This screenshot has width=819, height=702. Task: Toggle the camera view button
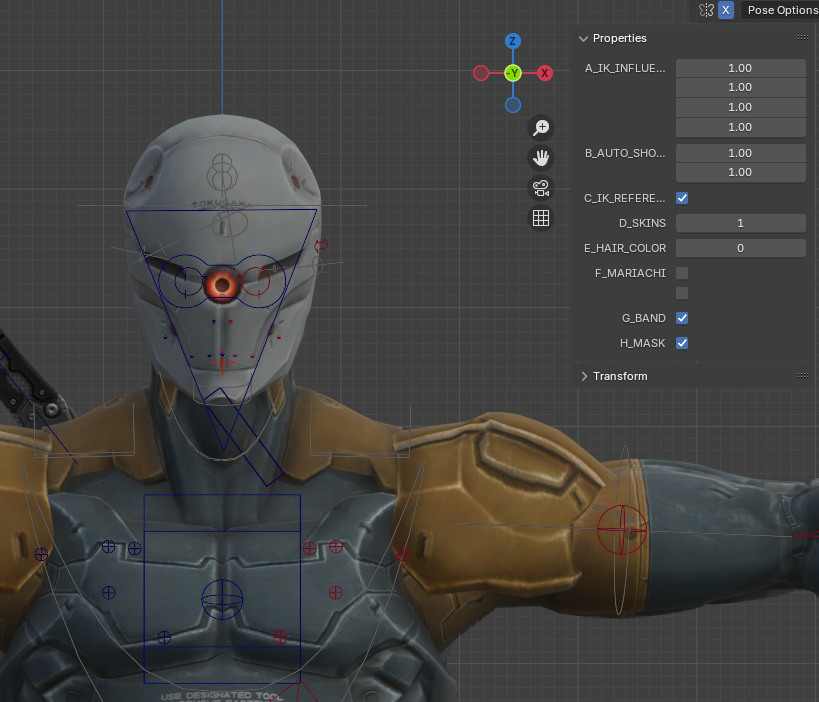click(x=541, y=188)
